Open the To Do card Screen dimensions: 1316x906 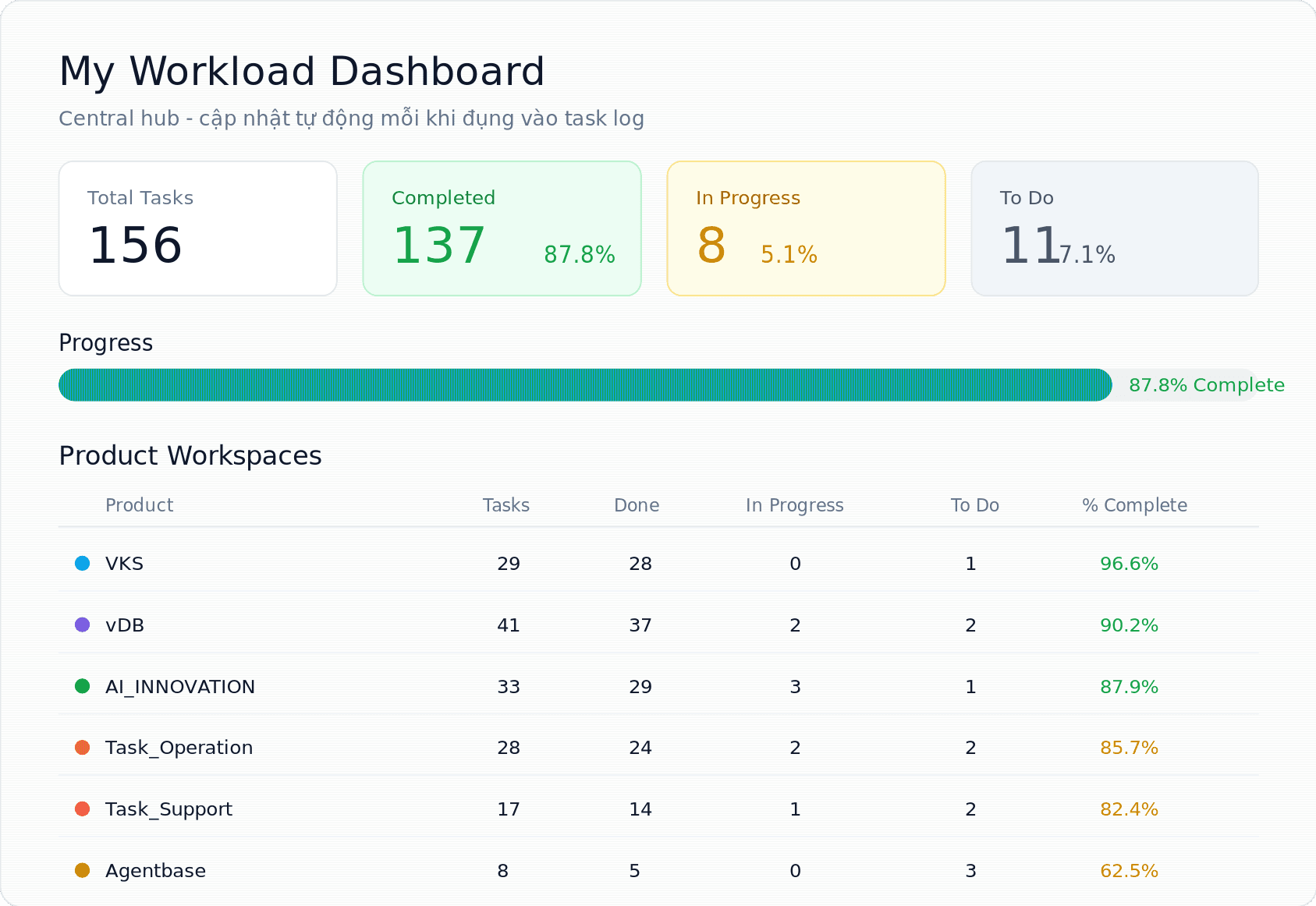click(1115, 228)
